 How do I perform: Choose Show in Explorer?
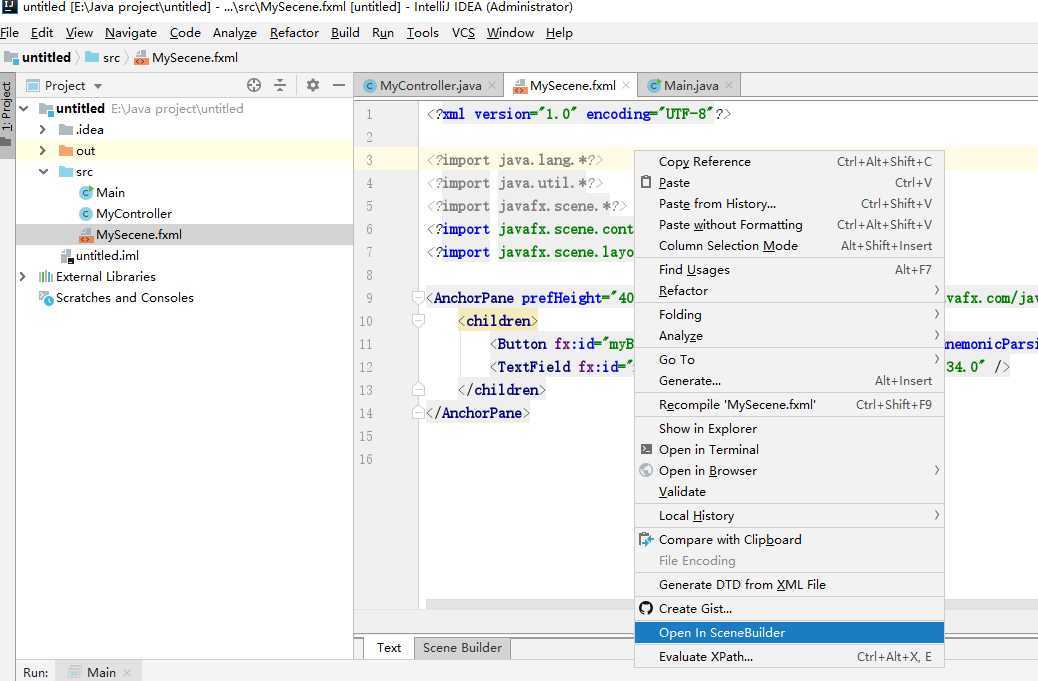pyautogui.click(x=789, y=428)
